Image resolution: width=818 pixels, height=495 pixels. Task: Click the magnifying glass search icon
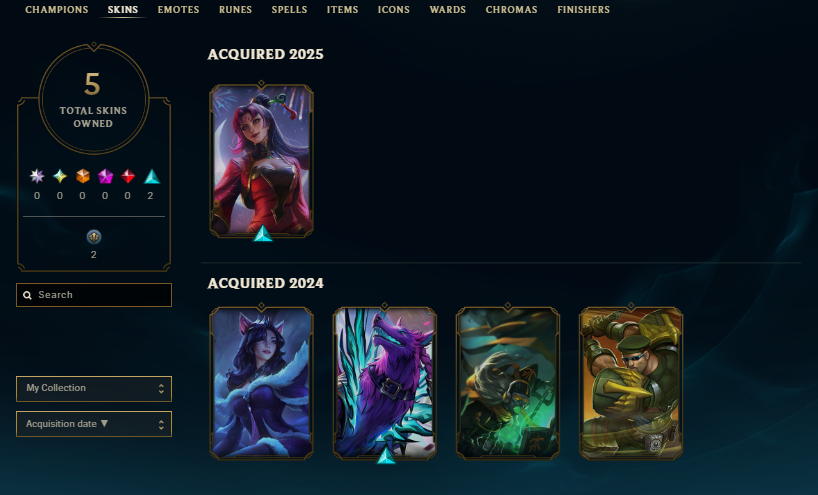coord(27,295)
